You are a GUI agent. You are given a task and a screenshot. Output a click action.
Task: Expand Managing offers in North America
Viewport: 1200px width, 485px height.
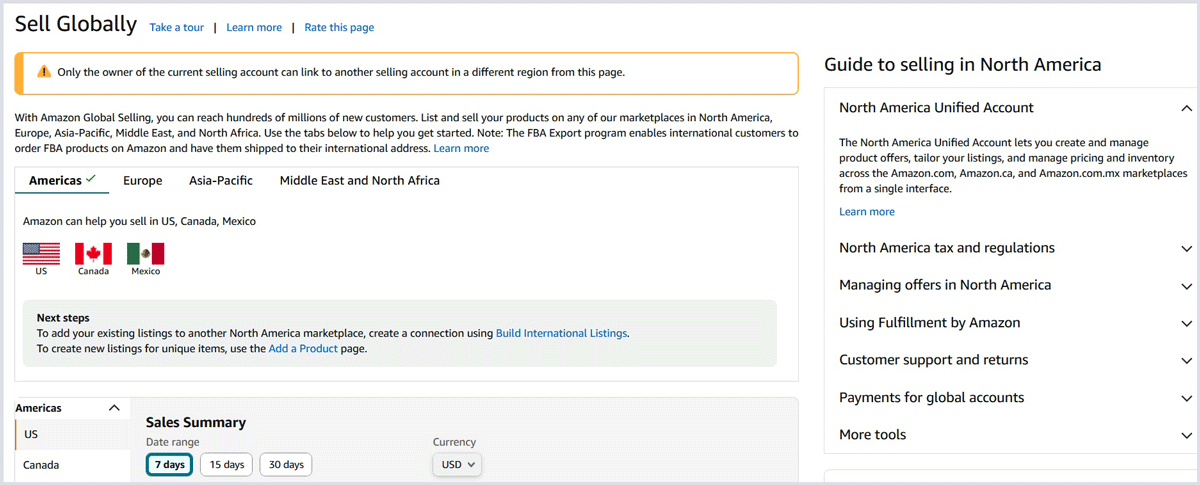pos(1186,286)
